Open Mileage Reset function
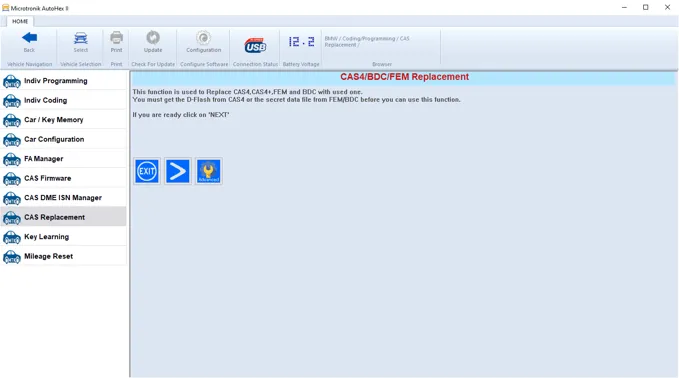The image size is (679, 378). (64, 256)
